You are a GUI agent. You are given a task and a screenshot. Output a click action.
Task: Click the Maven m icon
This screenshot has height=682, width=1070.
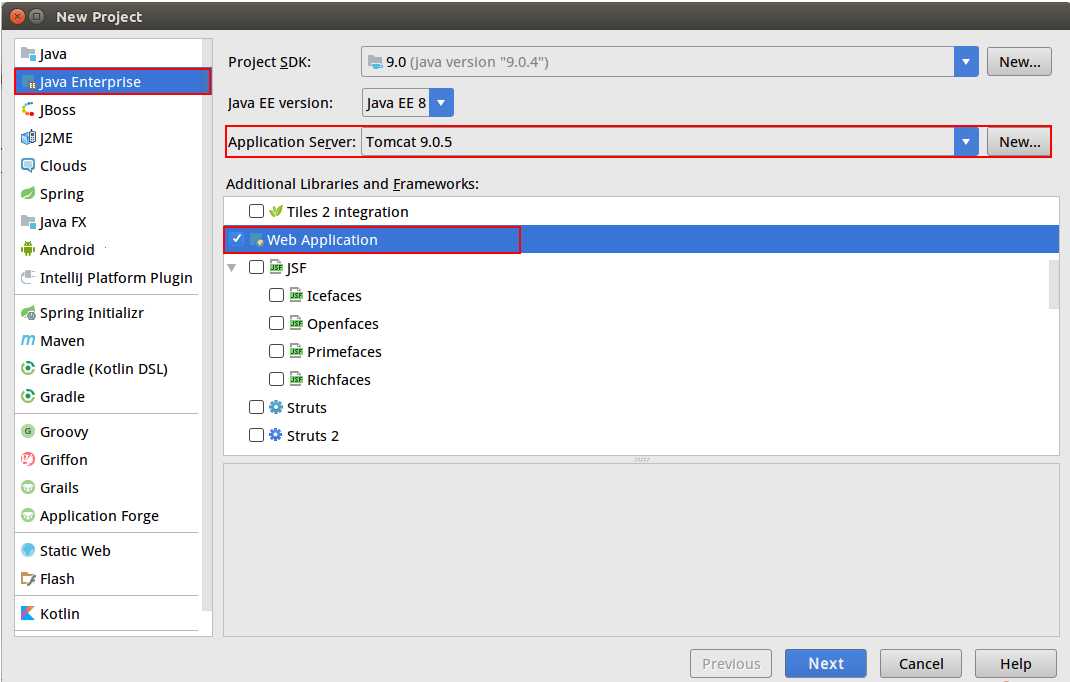coord(28,340)
